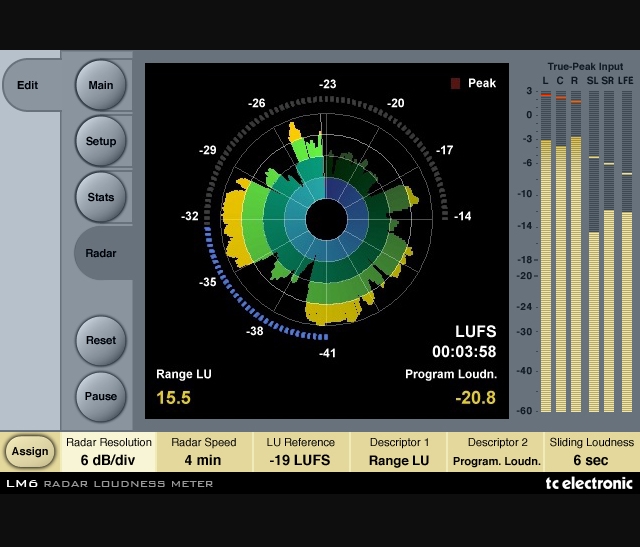Click the -38 label on radar ring
The width and height of the screenshot is (640, 547).
coord(255,331)
